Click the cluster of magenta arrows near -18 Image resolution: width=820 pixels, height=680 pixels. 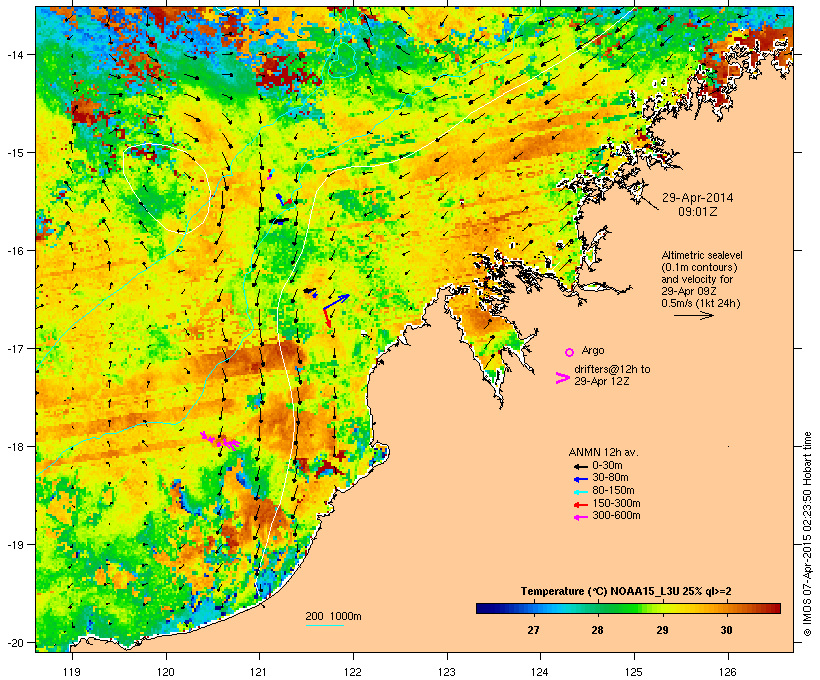coord(220,441)
